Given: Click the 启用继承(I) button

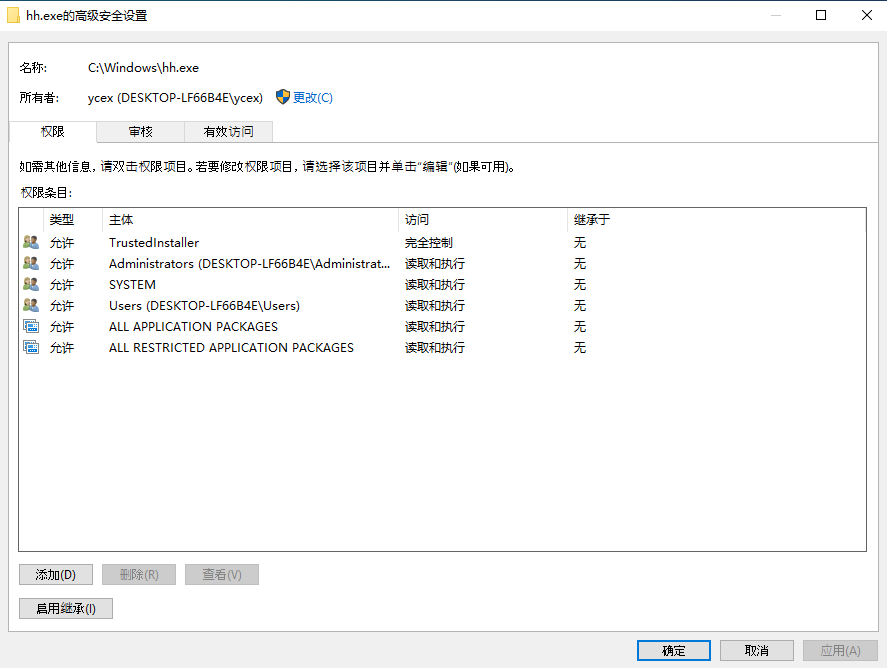Looking at the screenshot, I should coord(66,609).
